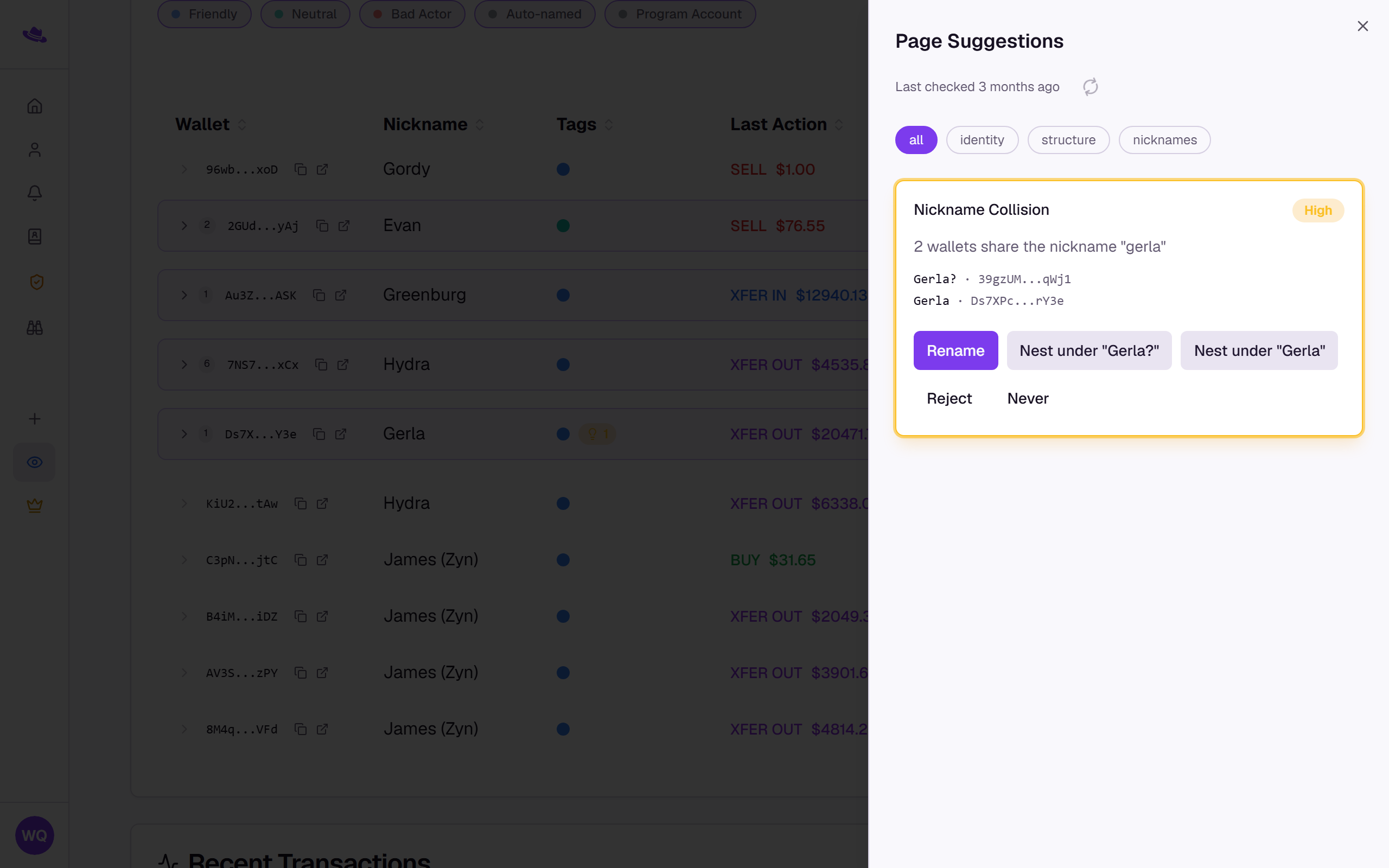Open Ds7X...Y3e wallet external link
Image resolution: width=1389 pixels, height=868 pixels.
(x=341, y=434)
